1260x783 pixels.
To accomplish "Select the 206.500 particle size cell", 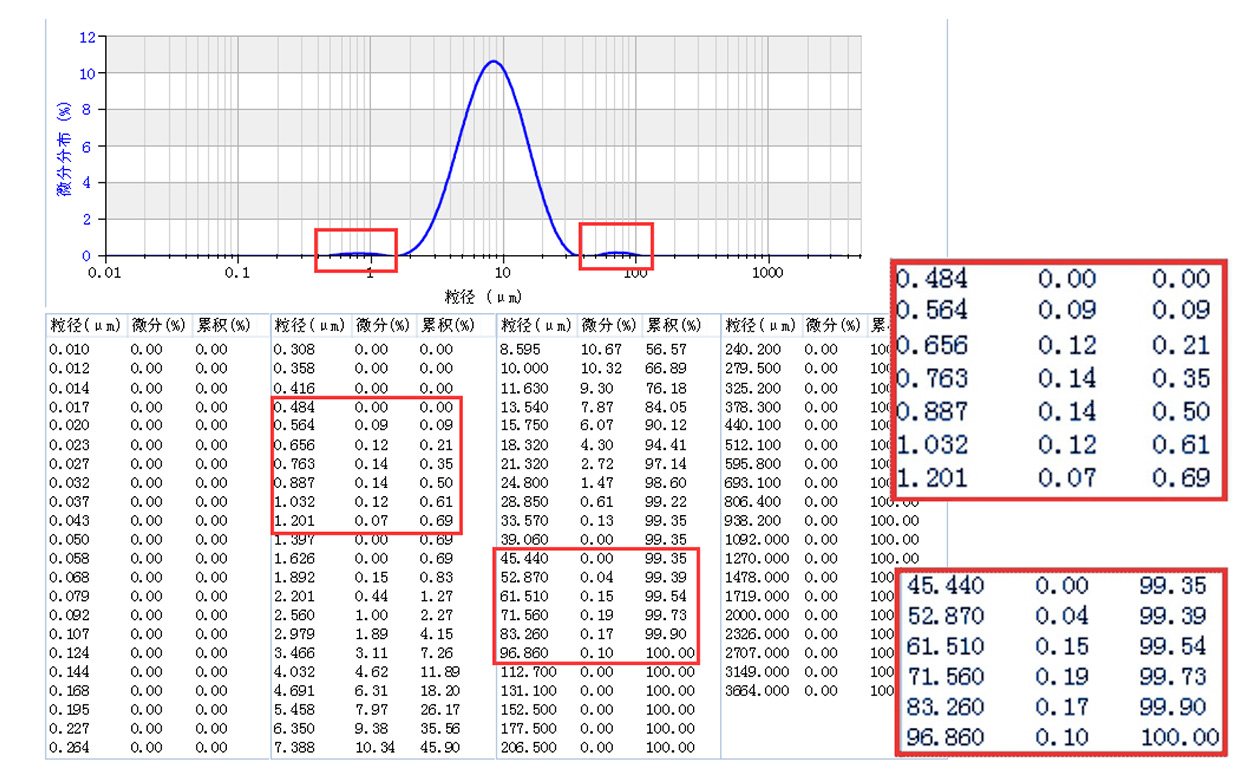I will point(528,747).
